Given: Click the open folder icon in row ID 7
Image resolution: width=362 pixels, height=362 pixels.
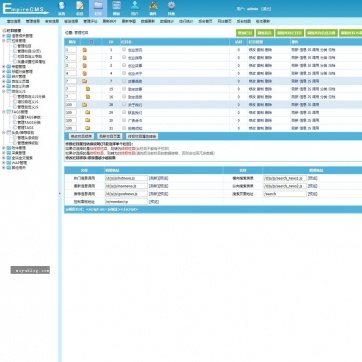Looking at the screenshot, I should point(85,81).
